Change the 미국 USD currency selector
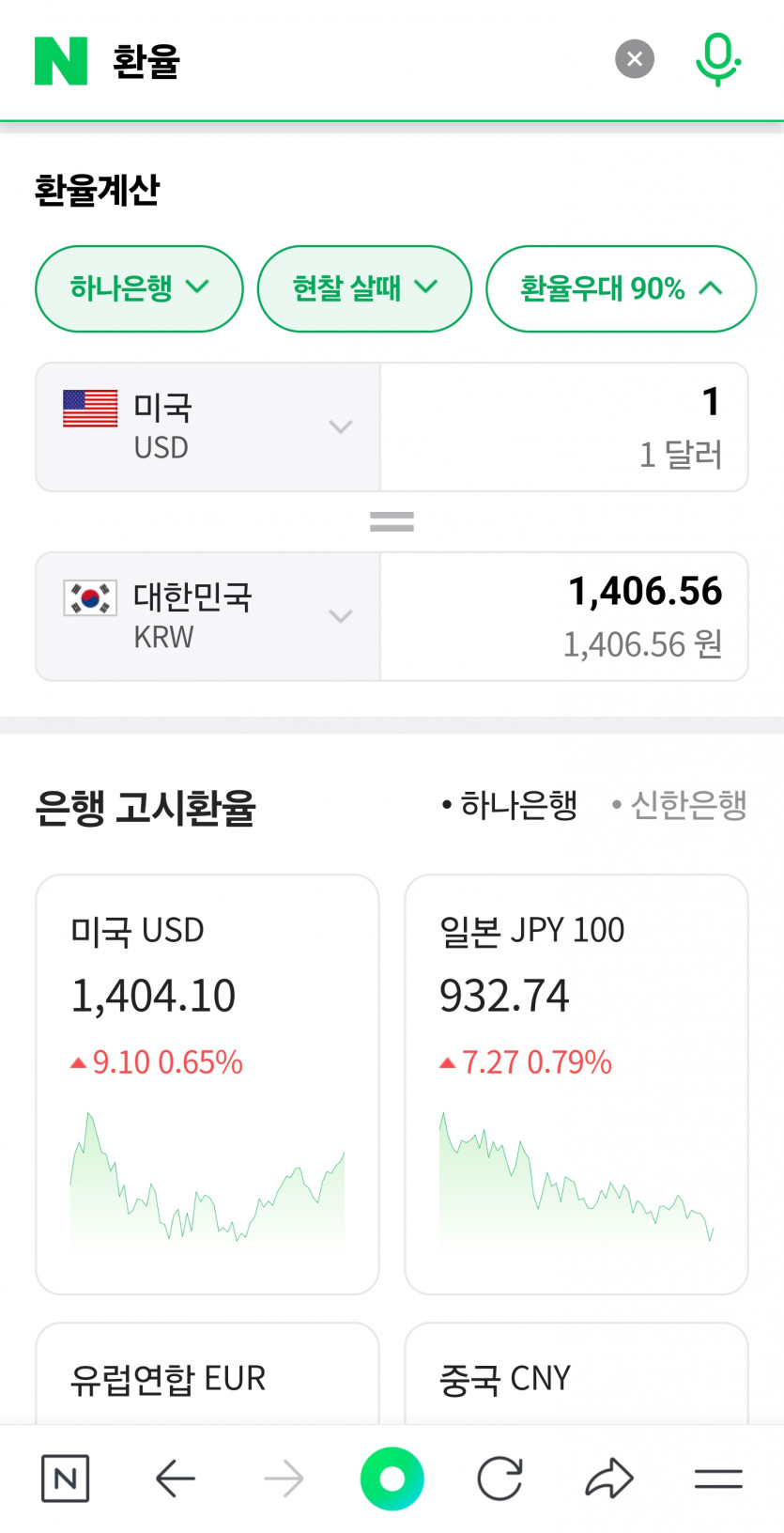This screenshot has height=1533, width=784. [x=208, y=427]
